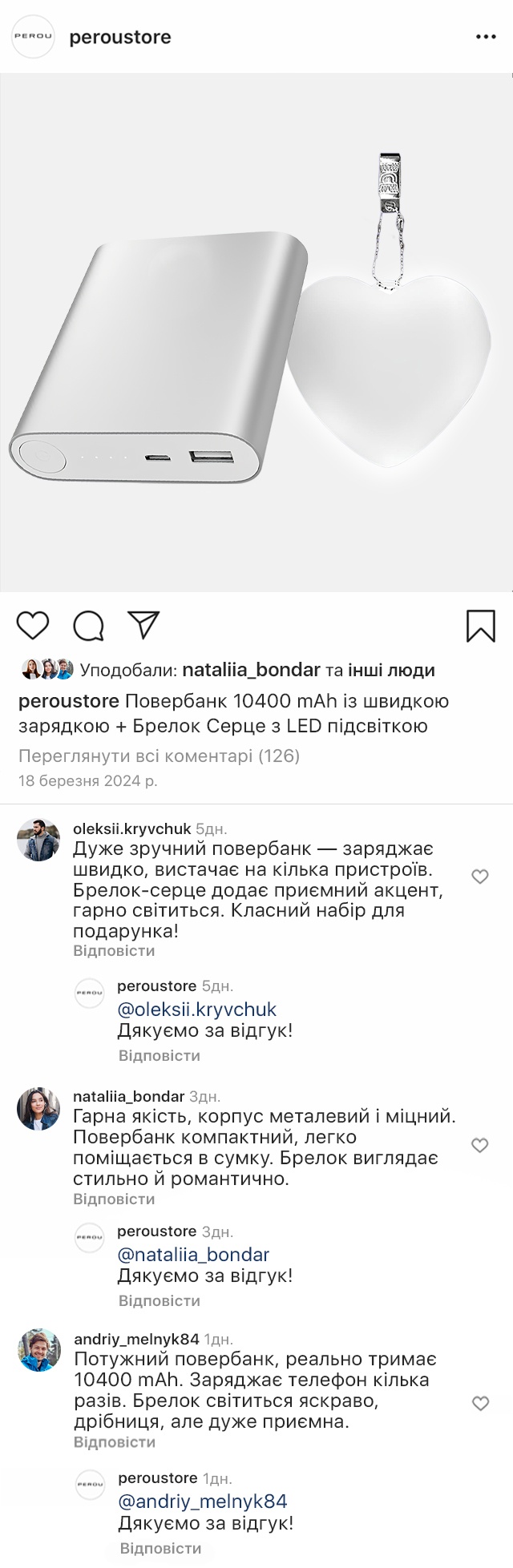Open andriy_melnyk84's profile avatar
The height and width of the screenshot is (1568, 513).
click(x=39, y=1351)
